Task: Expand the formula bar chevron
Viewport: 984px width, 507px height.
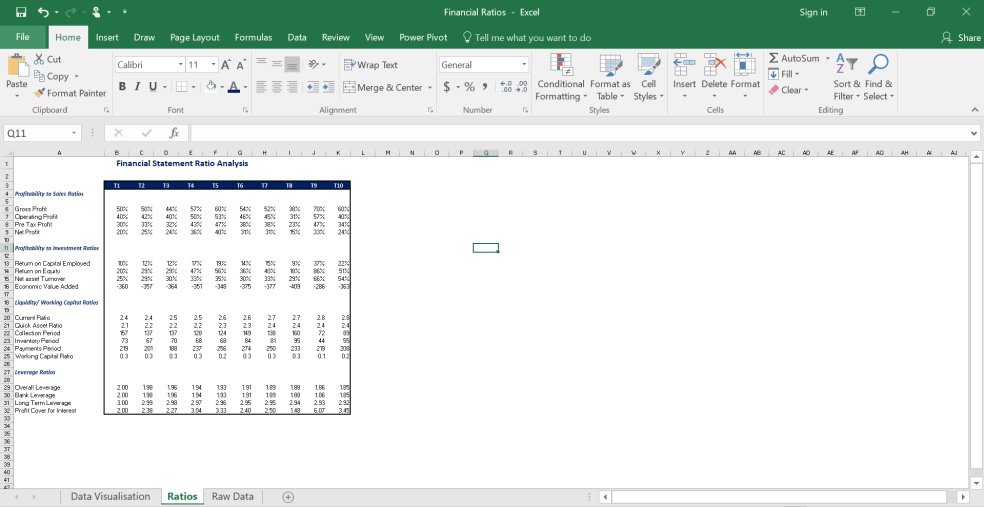Action: [x=973, y=133]
